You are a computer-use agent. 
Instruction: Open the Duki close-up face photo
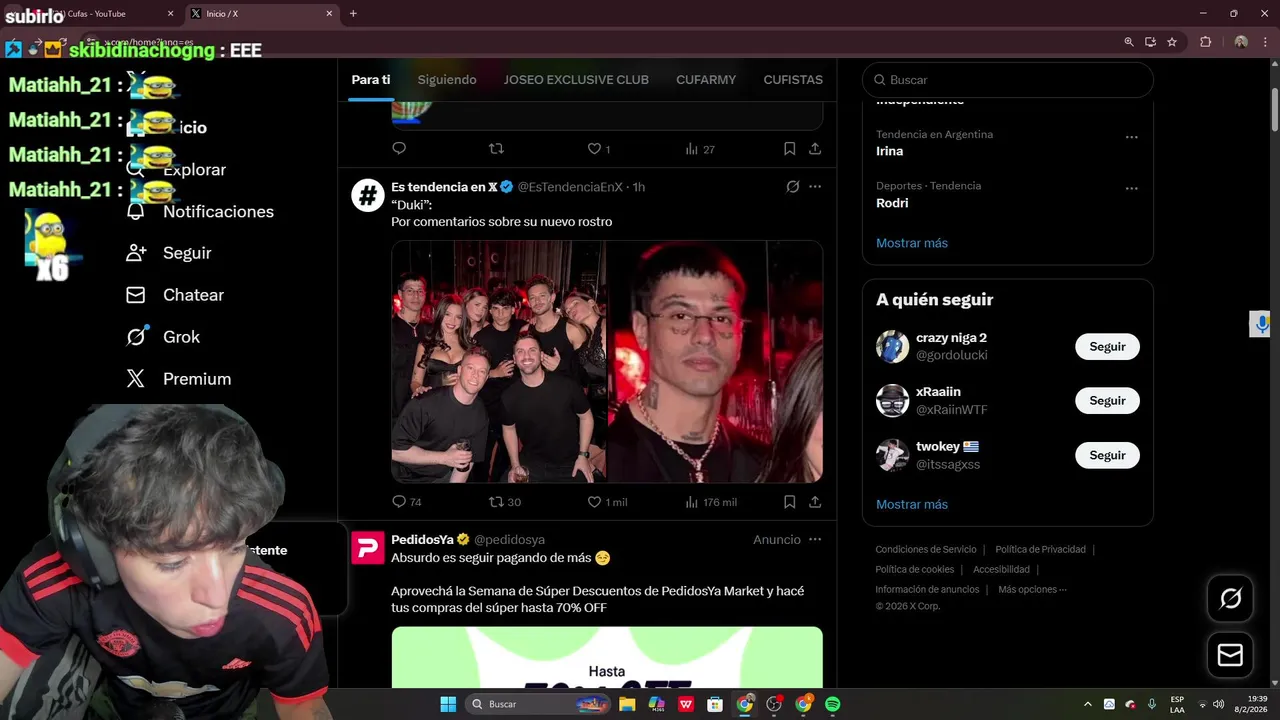pos(715,362)
